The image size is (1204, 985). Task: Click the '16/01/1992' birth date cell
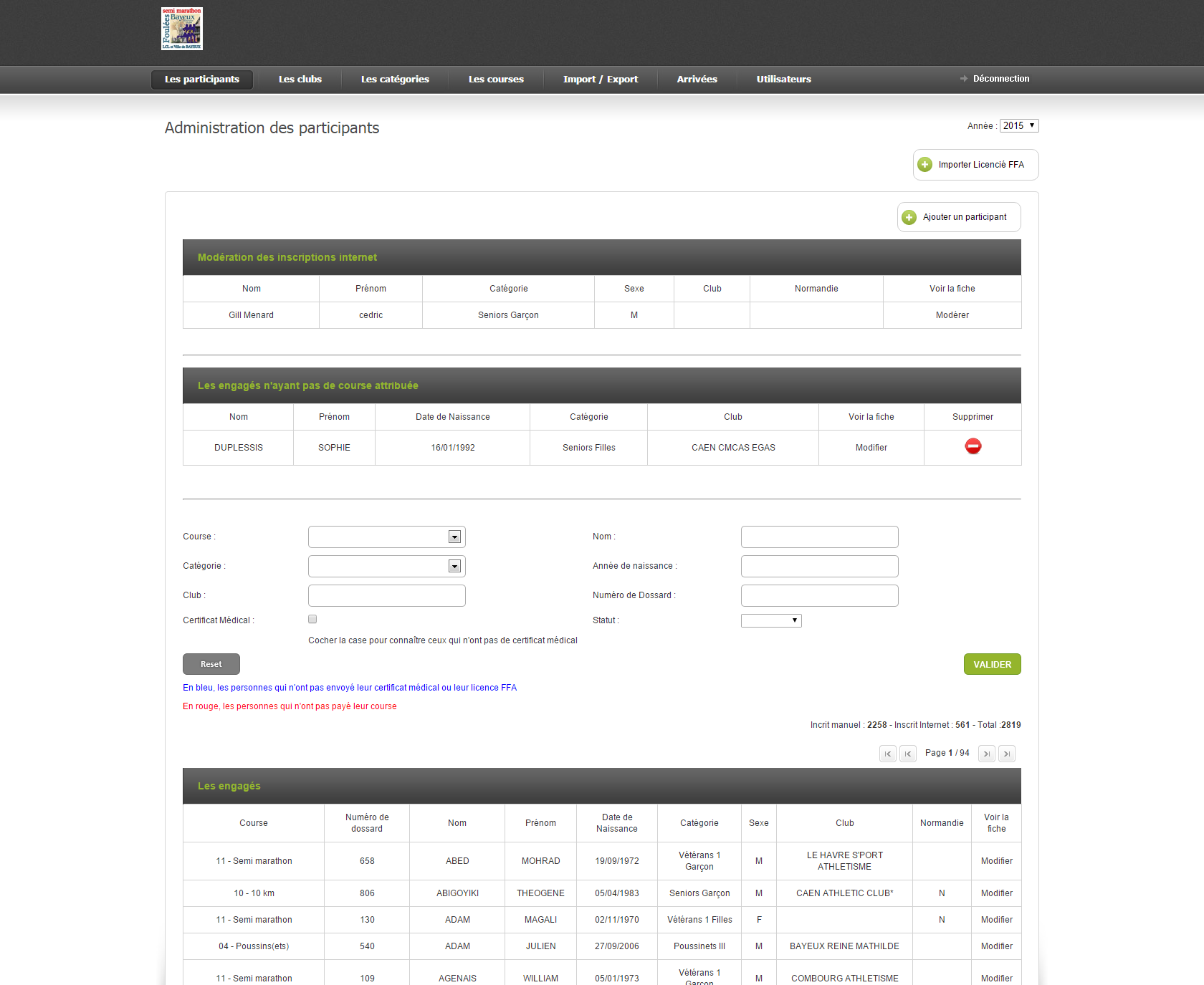pyautogui.click(x=453, y=448)
